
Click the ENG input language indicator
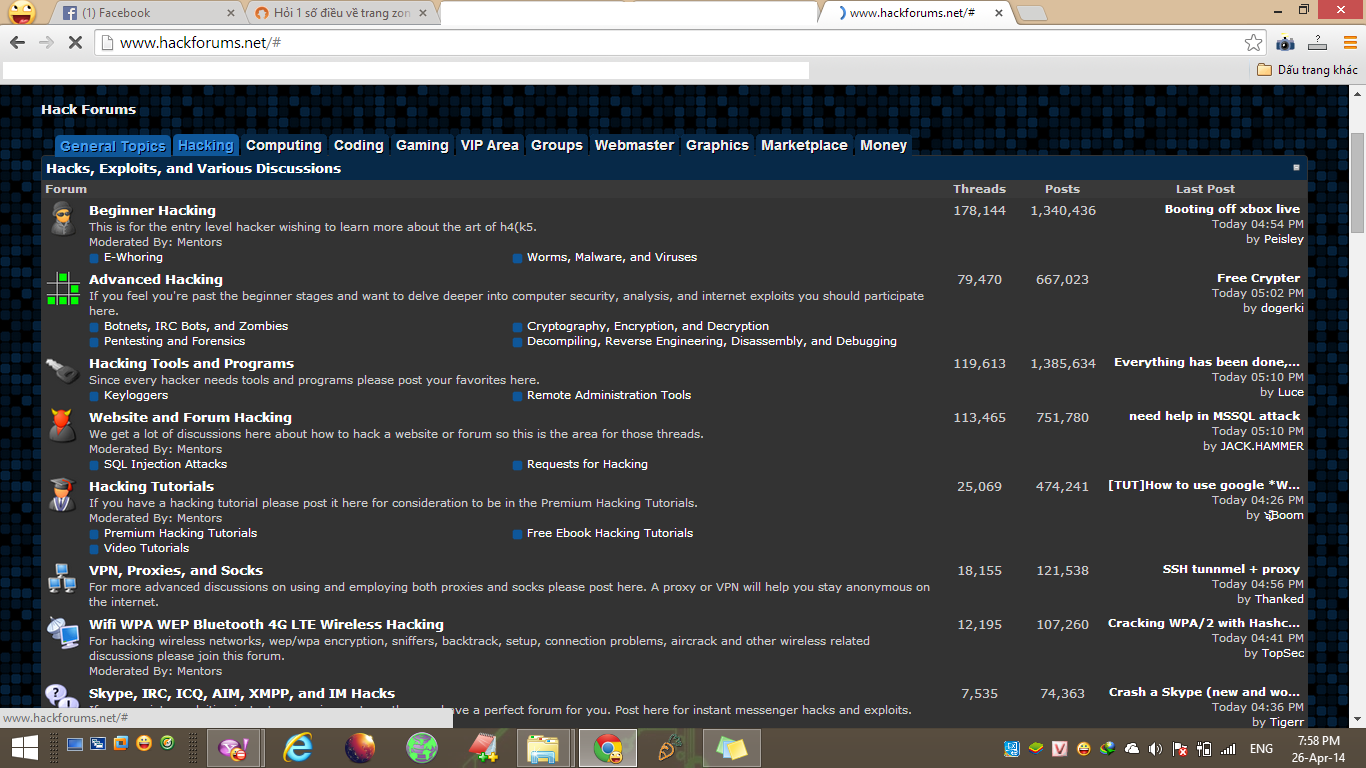pyautogui.click(x=1261, y=748)
